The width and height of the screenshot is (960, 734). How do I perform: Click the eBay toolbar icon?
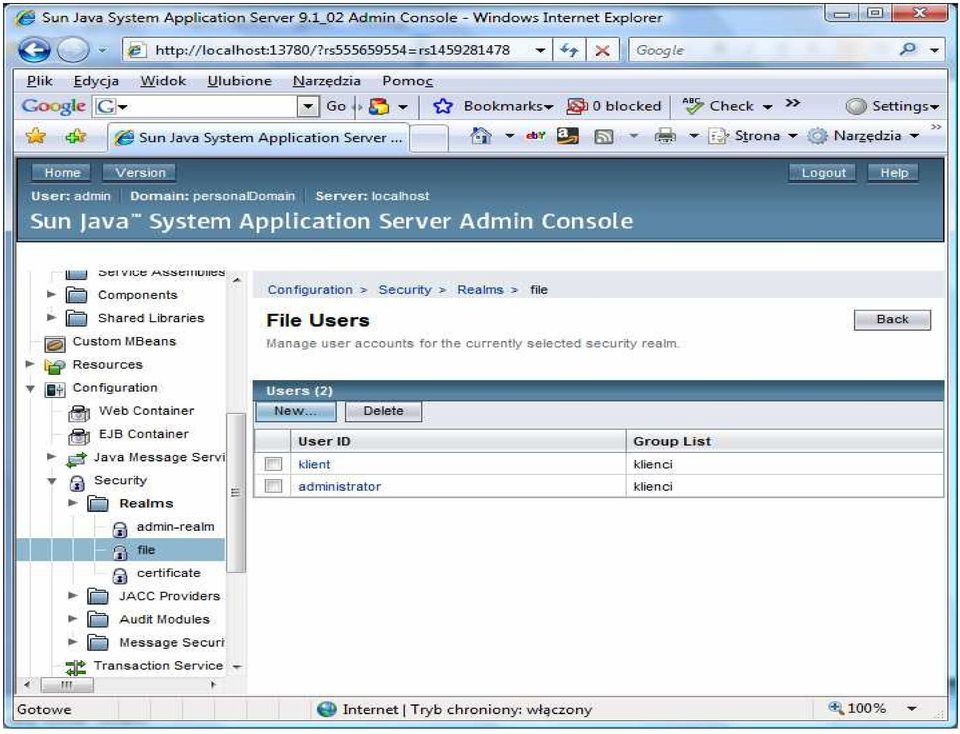536,135
